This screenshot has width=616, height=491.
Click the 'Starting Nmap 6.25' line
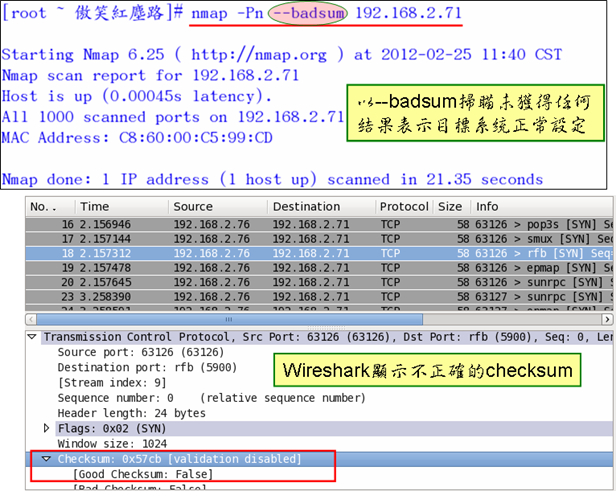281,55
